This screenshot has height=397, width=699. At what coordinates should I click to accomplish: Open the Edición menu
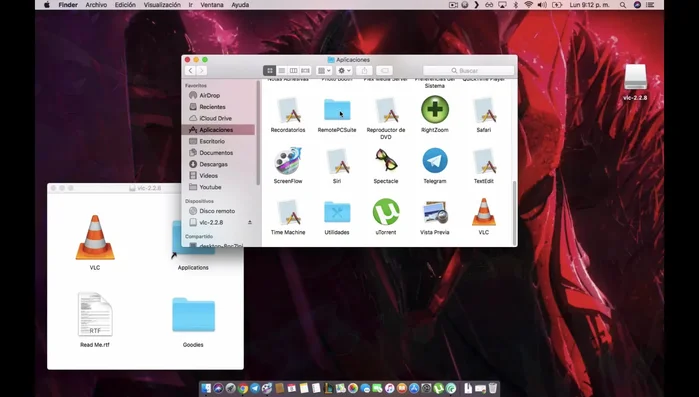(x=125, y=5)
